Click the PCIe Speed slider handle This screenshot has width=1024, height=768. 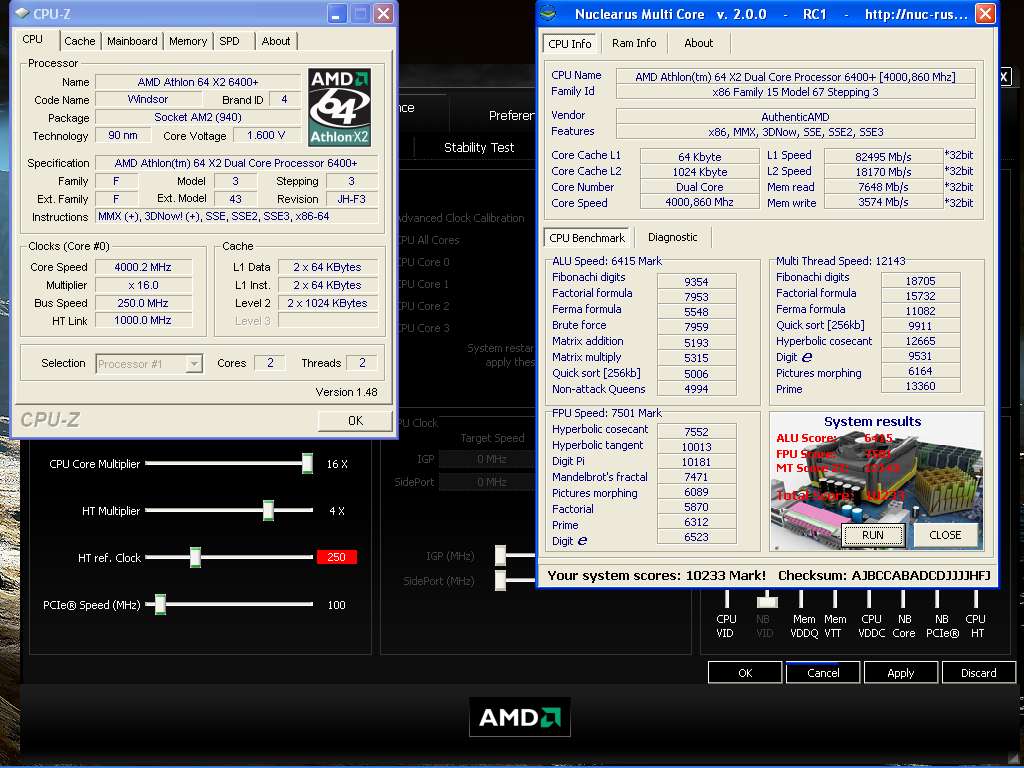tap(160, 605)
